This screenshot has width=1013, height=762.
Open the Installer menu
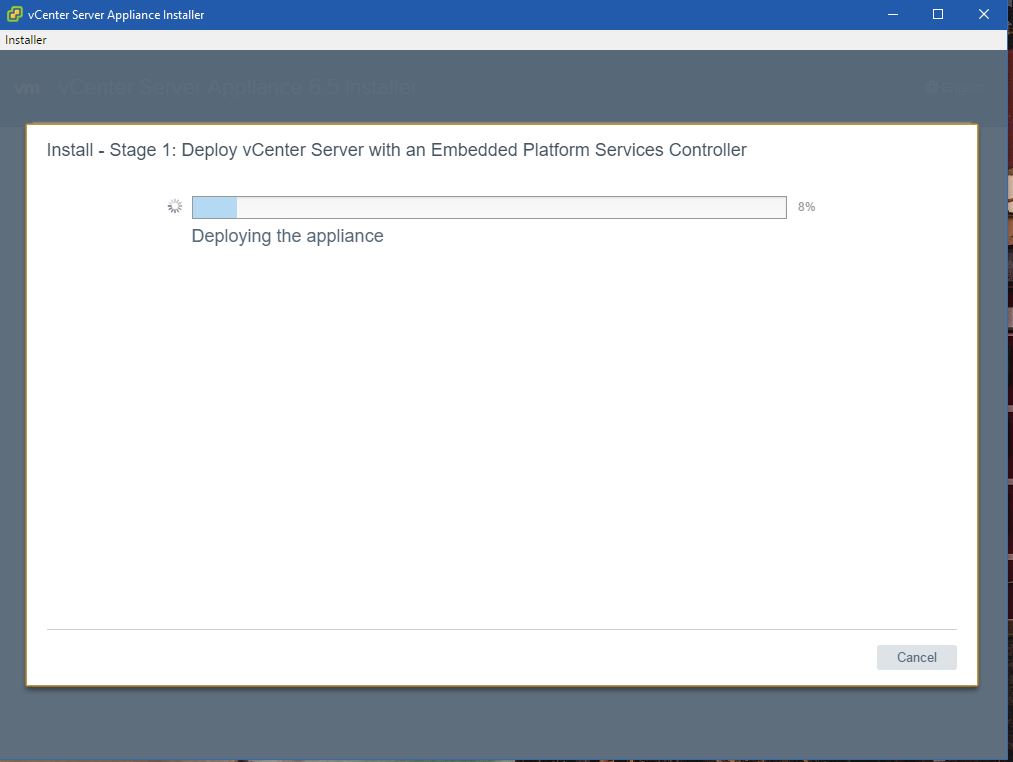(26, 40)
